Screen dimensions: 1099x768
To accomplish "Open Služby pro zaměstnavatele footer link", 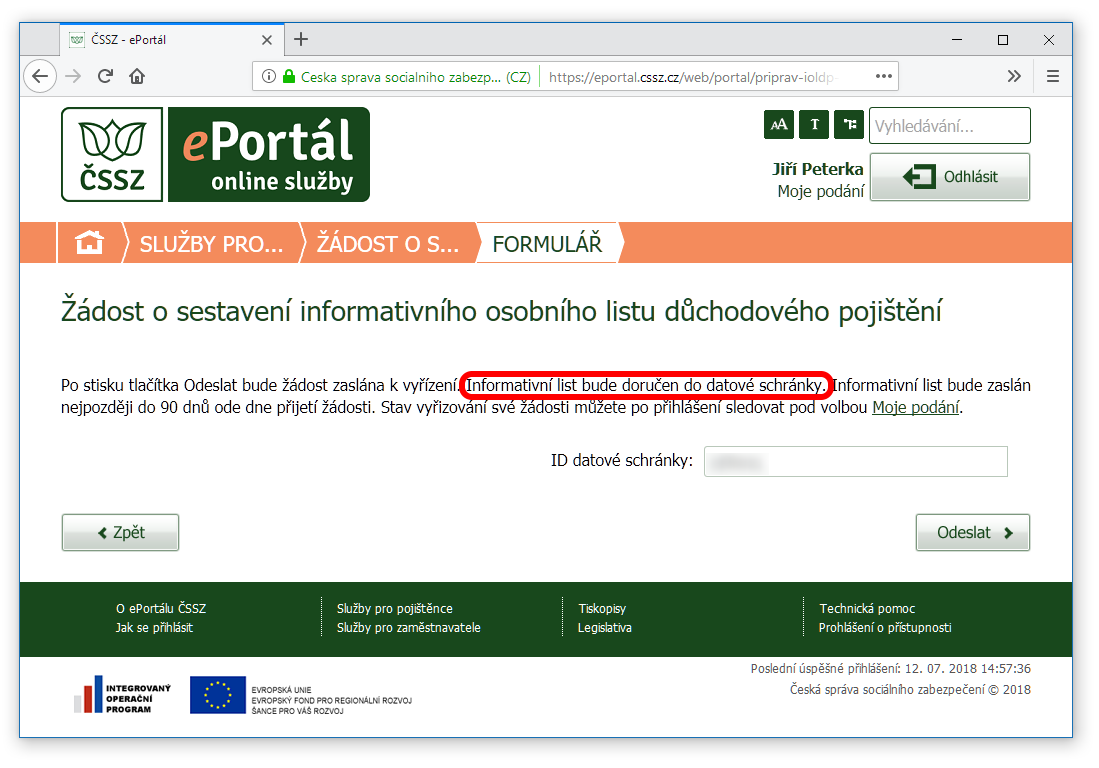I will (x=409, y=627).
